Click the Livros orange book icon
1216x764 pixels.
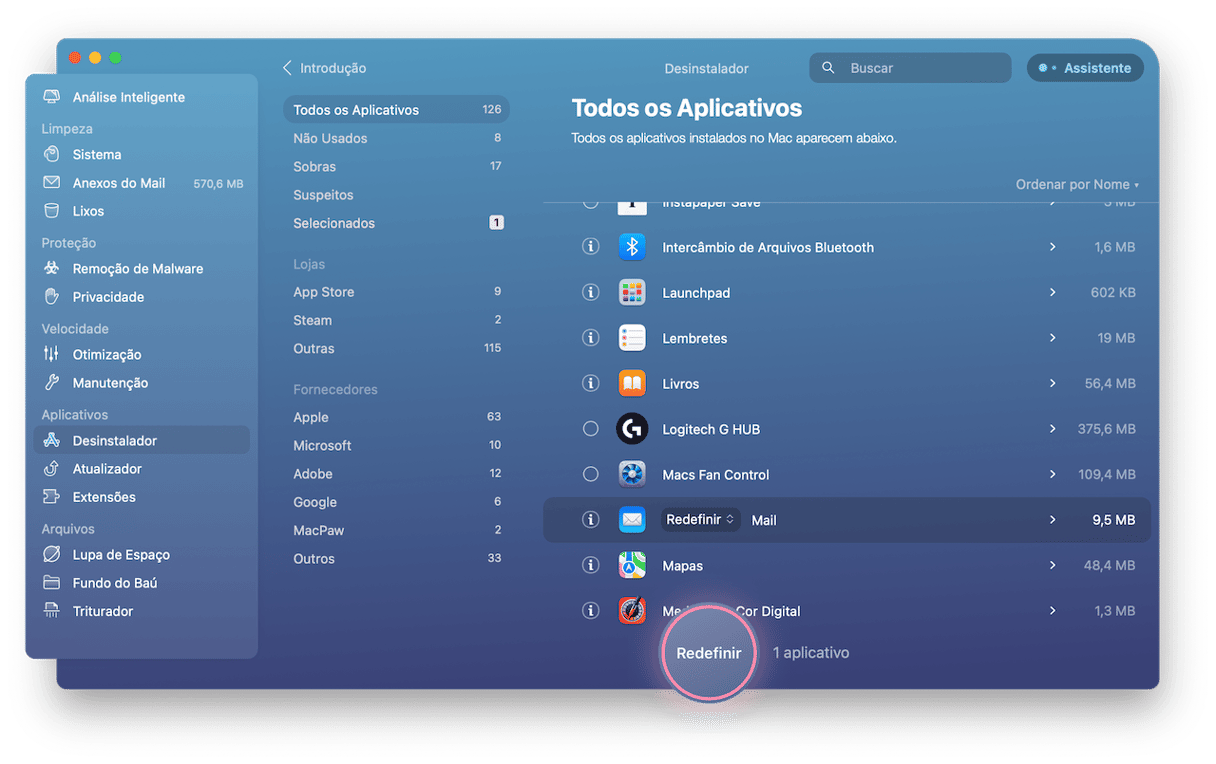632,384
